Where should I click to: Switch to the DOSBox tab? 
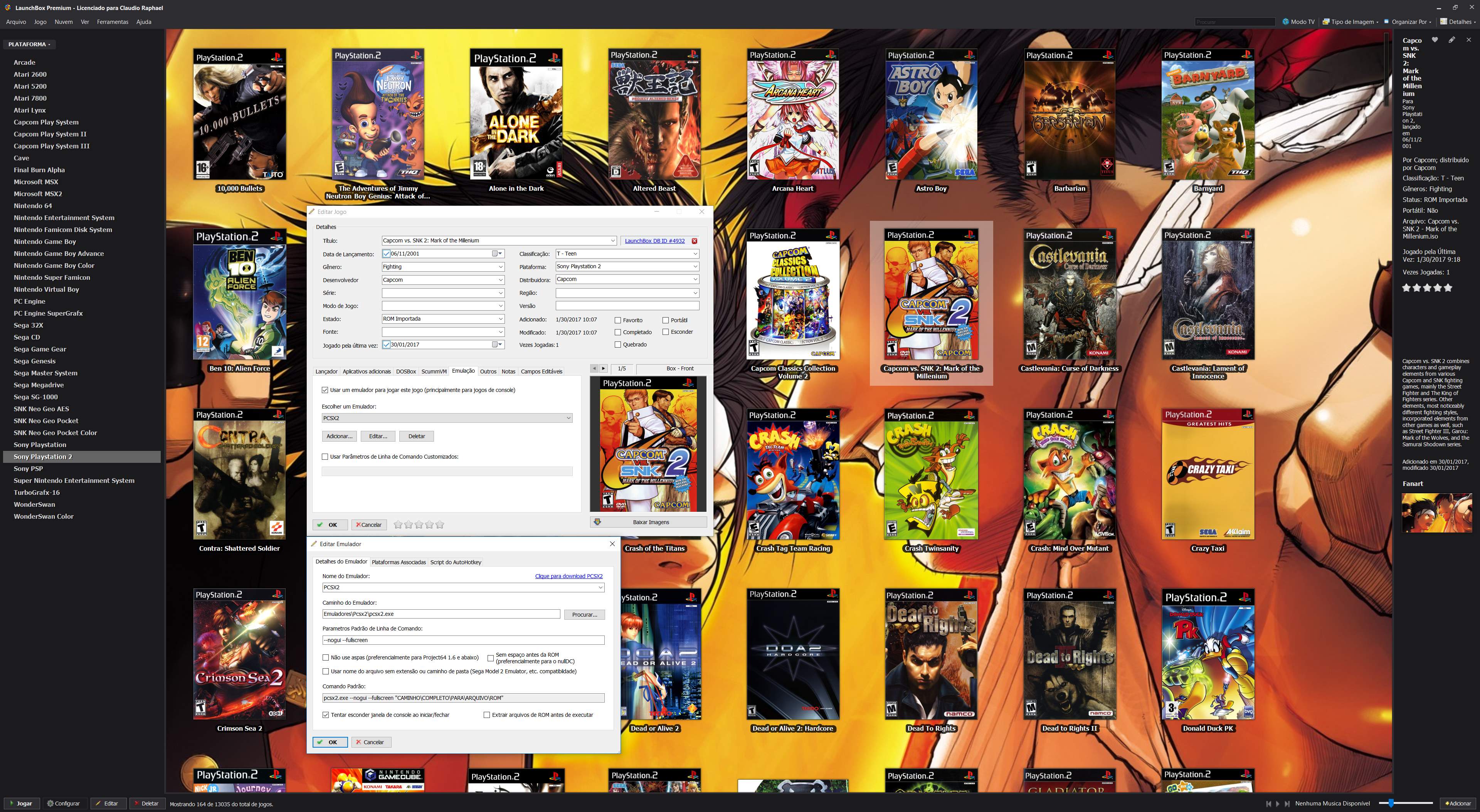click(405, 371)
